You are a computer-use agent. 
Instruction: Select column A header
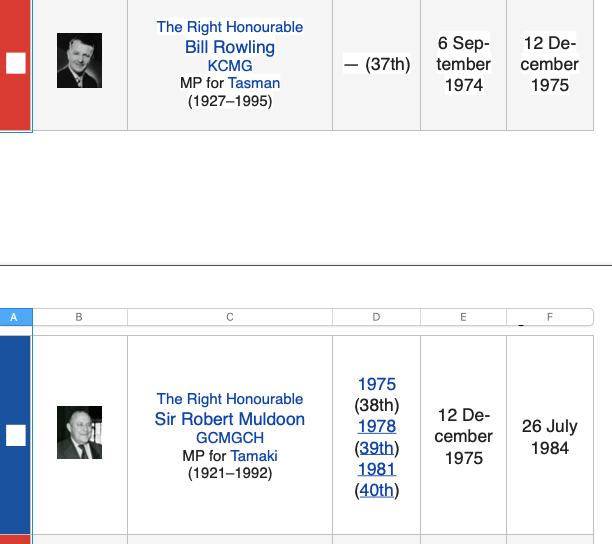tap(16, 317)
